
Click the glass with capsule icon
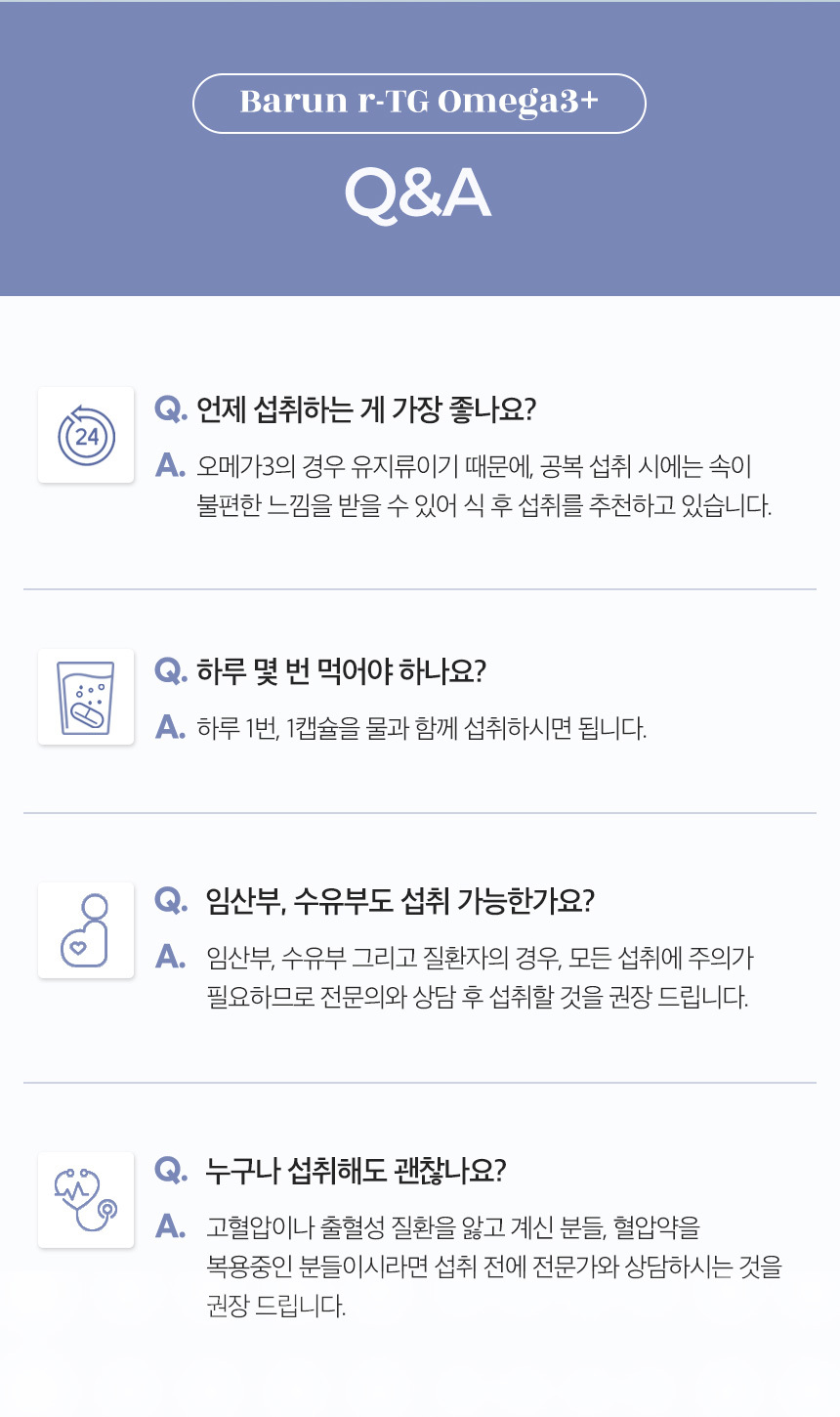coord(86,697)
